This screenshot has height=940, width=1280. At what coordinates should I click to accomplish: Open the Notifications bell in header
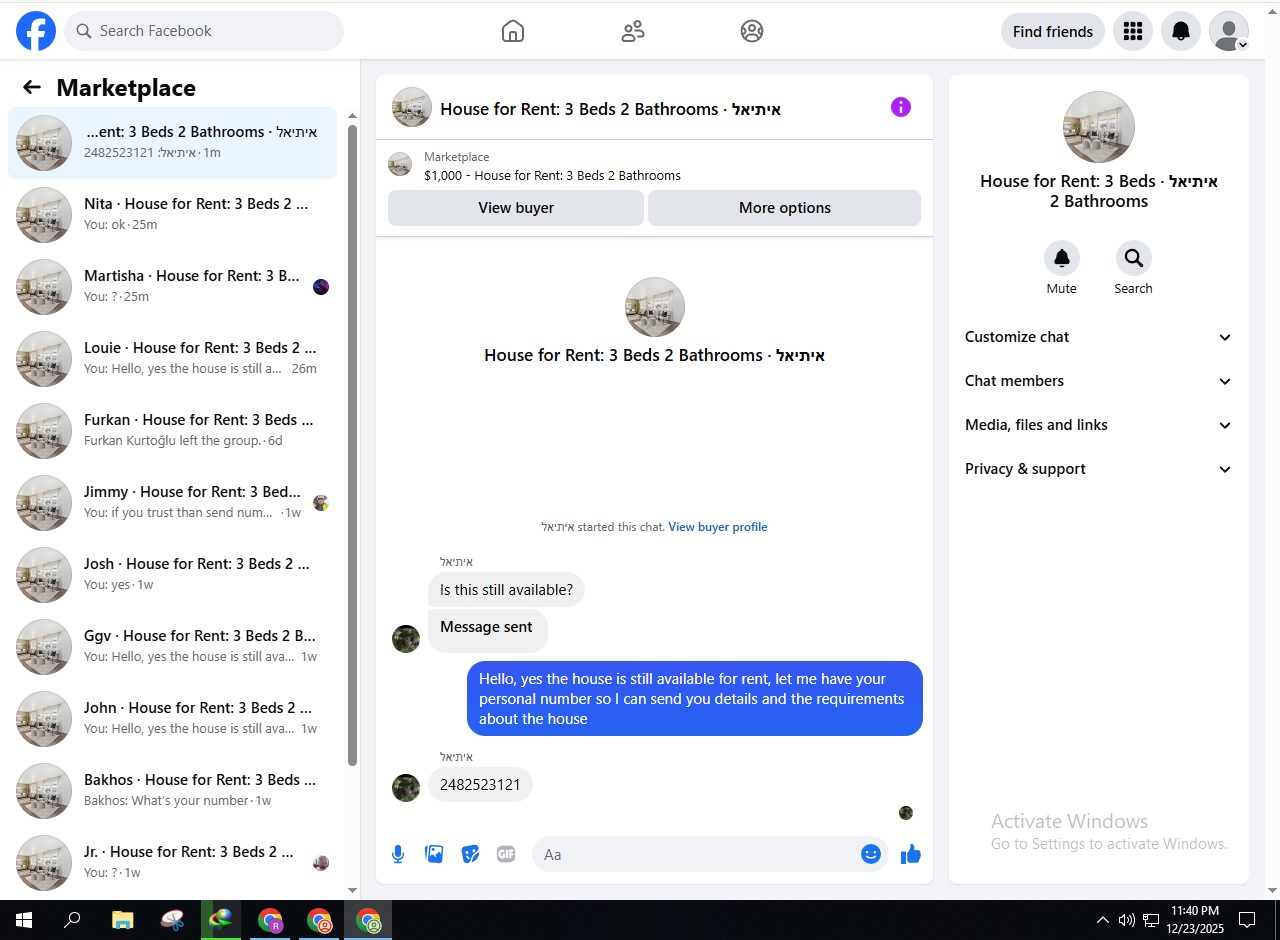click(1181, 31)
